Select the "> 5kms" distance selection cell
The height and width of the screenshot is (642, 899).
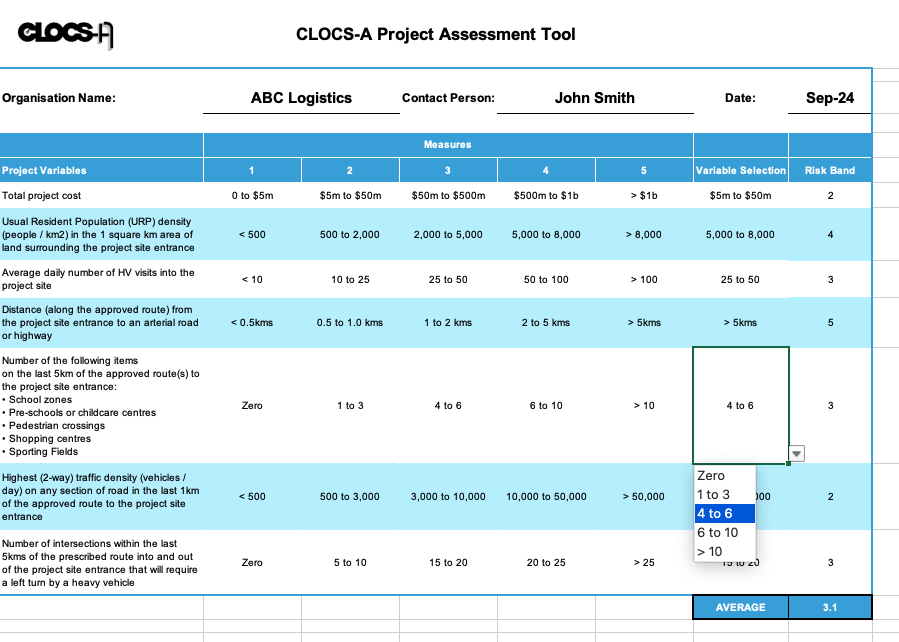pos(740,322)
